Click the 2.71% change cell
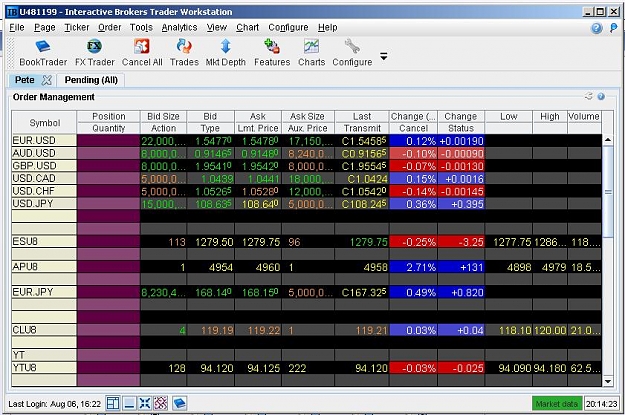 [413, 267]
